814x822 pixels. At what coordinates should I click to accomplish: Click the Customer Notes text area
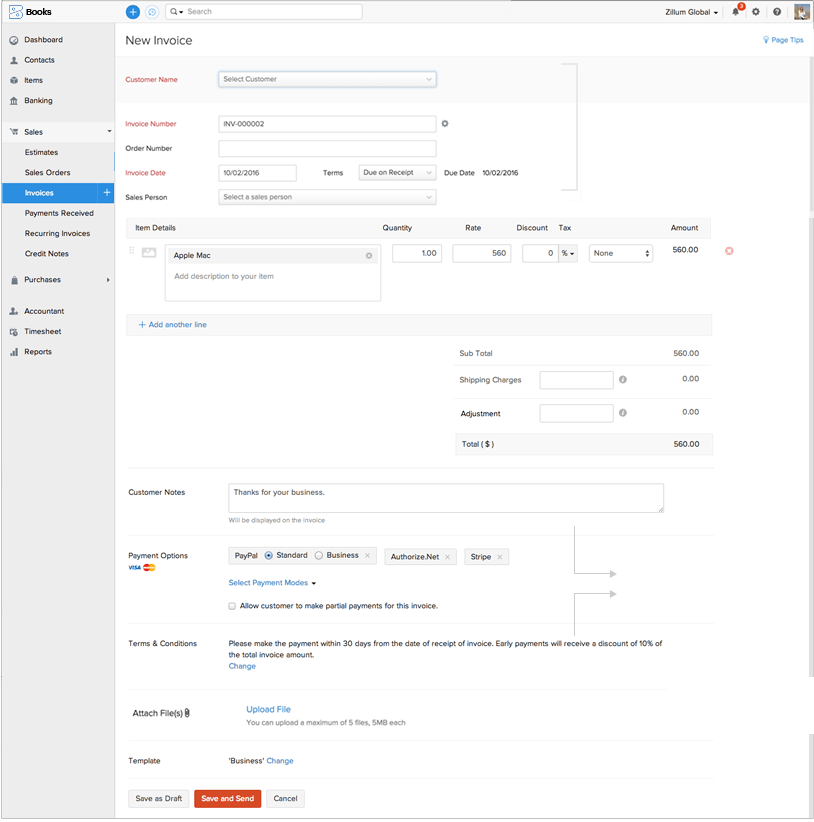(445, 498)
